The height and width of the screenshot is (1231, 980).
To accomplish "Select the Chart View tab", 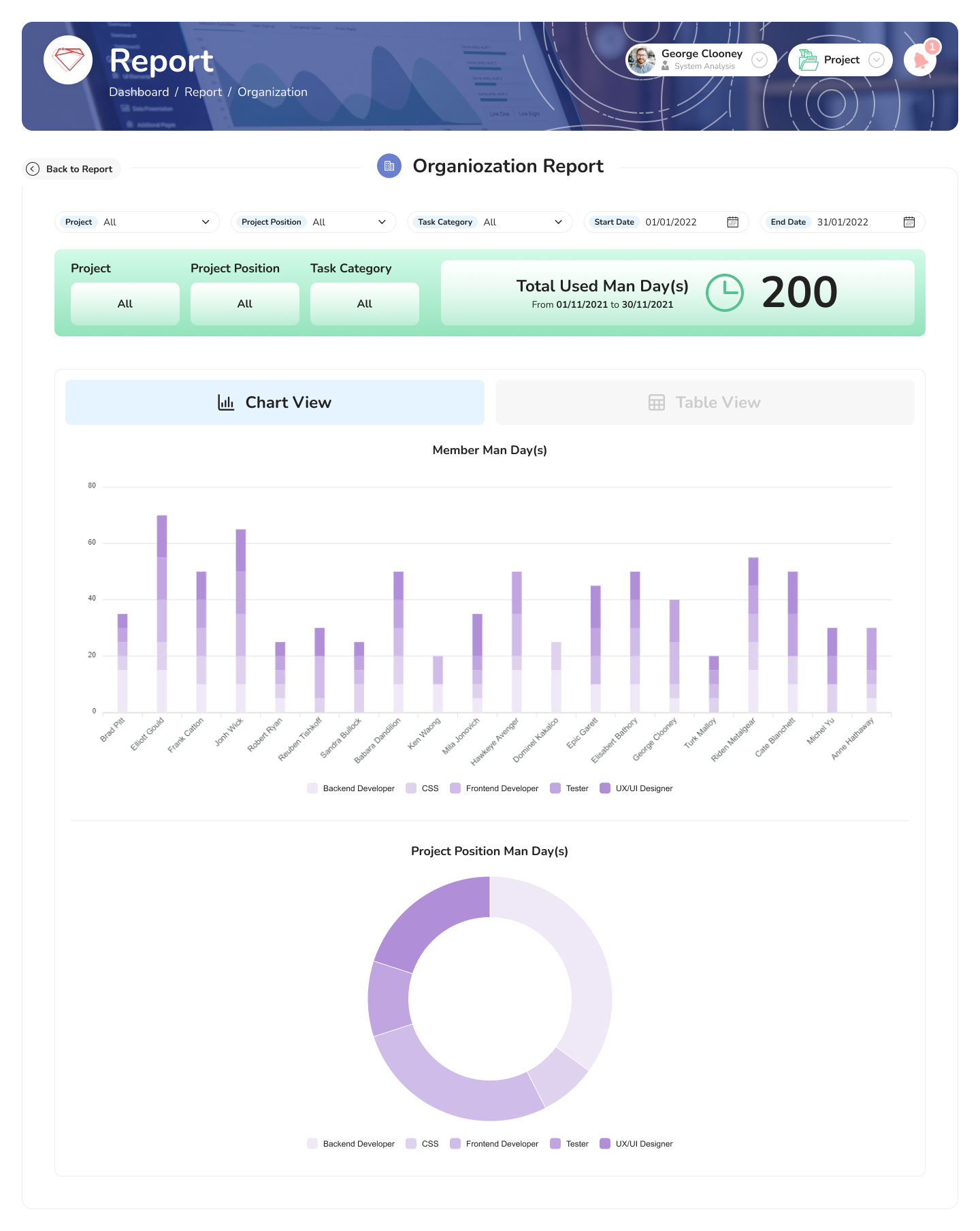I will click(x=274, y=402).
